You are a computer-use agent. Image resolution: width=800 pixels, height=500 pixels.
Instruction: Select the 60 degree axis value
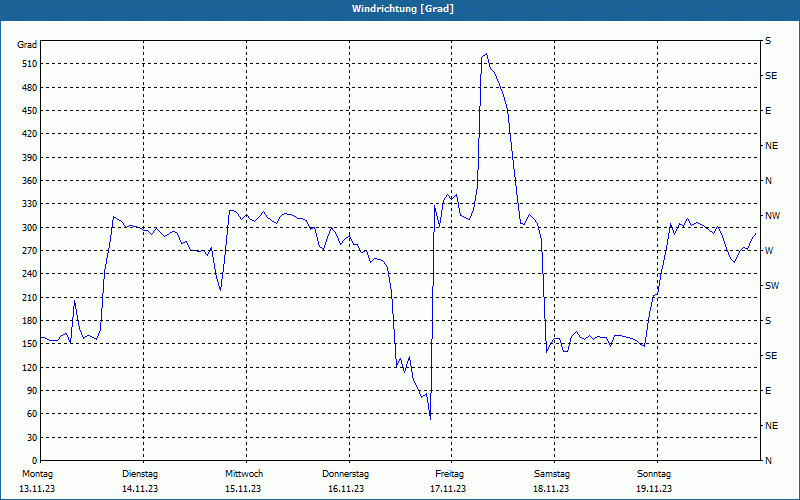tap(32, 414)
